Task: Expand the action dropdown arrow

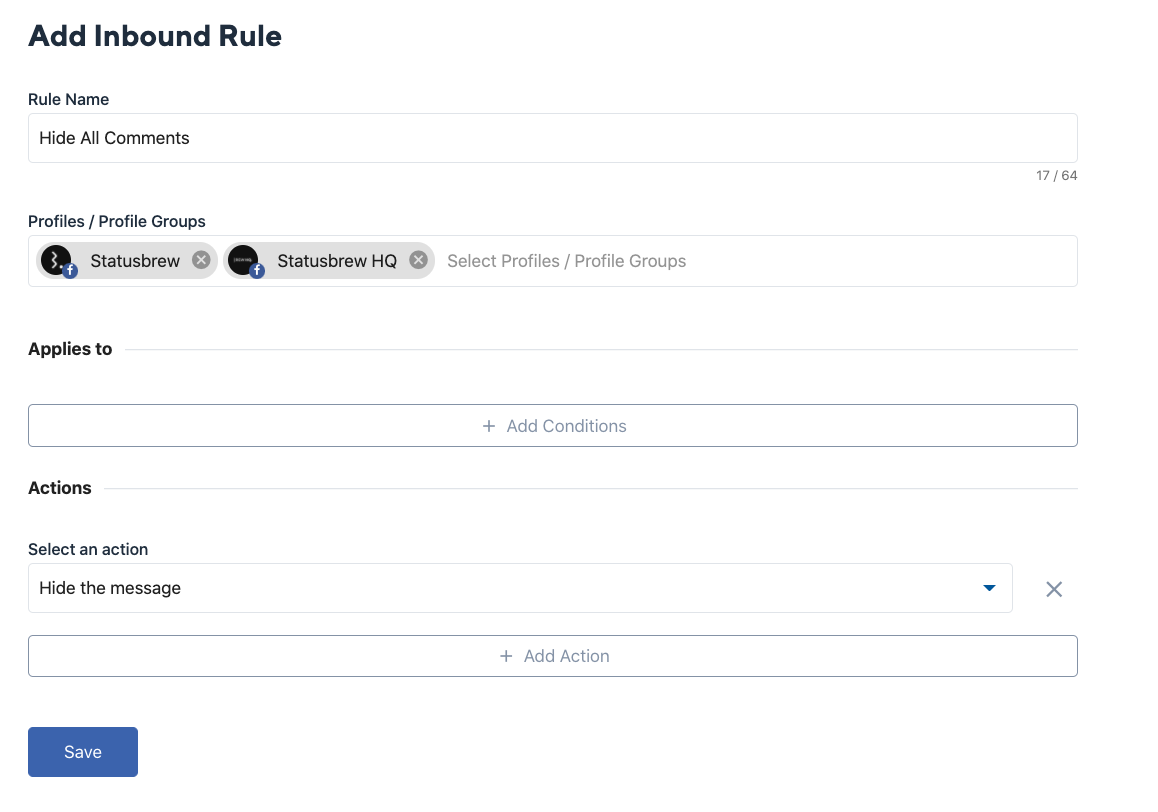Action: 989,588
